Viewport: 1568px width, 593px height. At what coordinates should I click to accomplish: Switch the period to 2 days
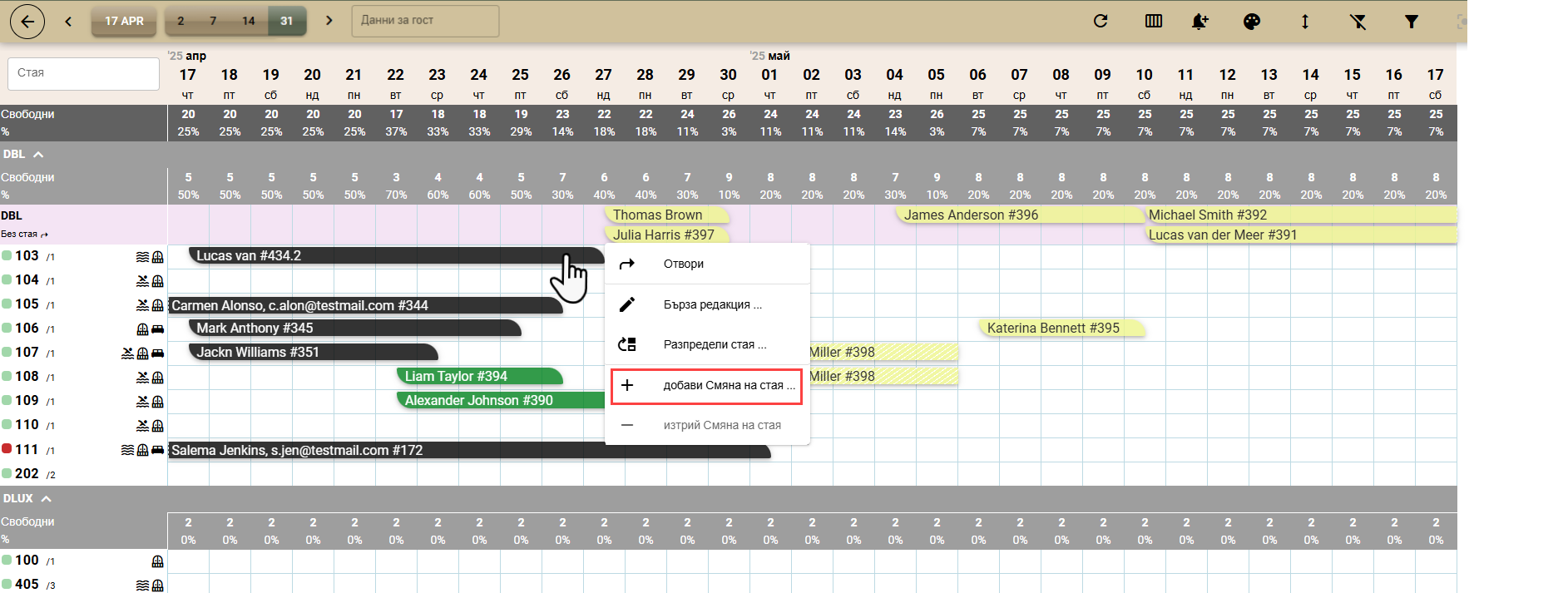(x=181, y=21)
